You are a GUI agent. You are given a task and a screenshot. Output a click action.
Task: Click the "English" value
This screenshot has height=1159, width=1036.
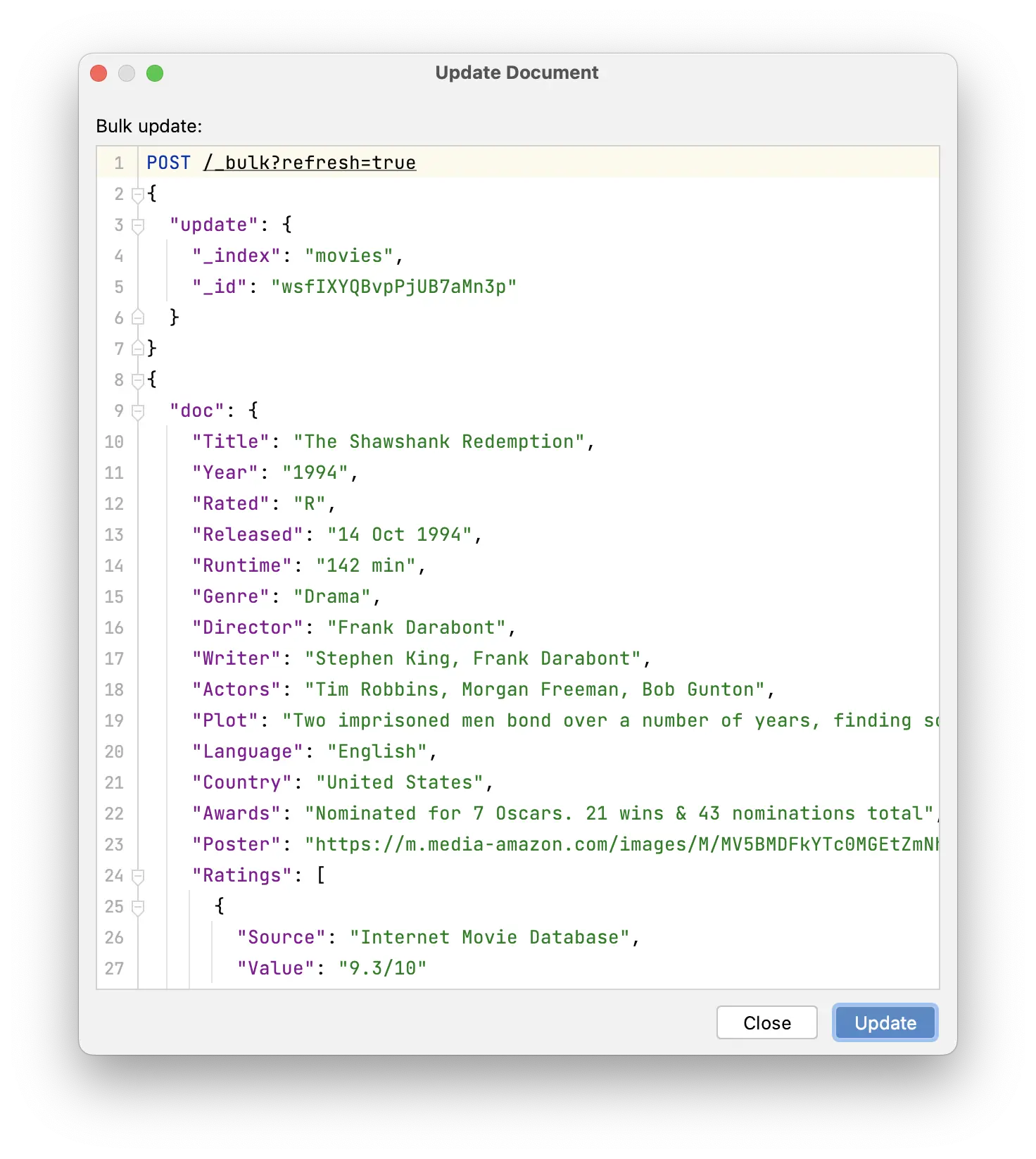pos(377,751)
